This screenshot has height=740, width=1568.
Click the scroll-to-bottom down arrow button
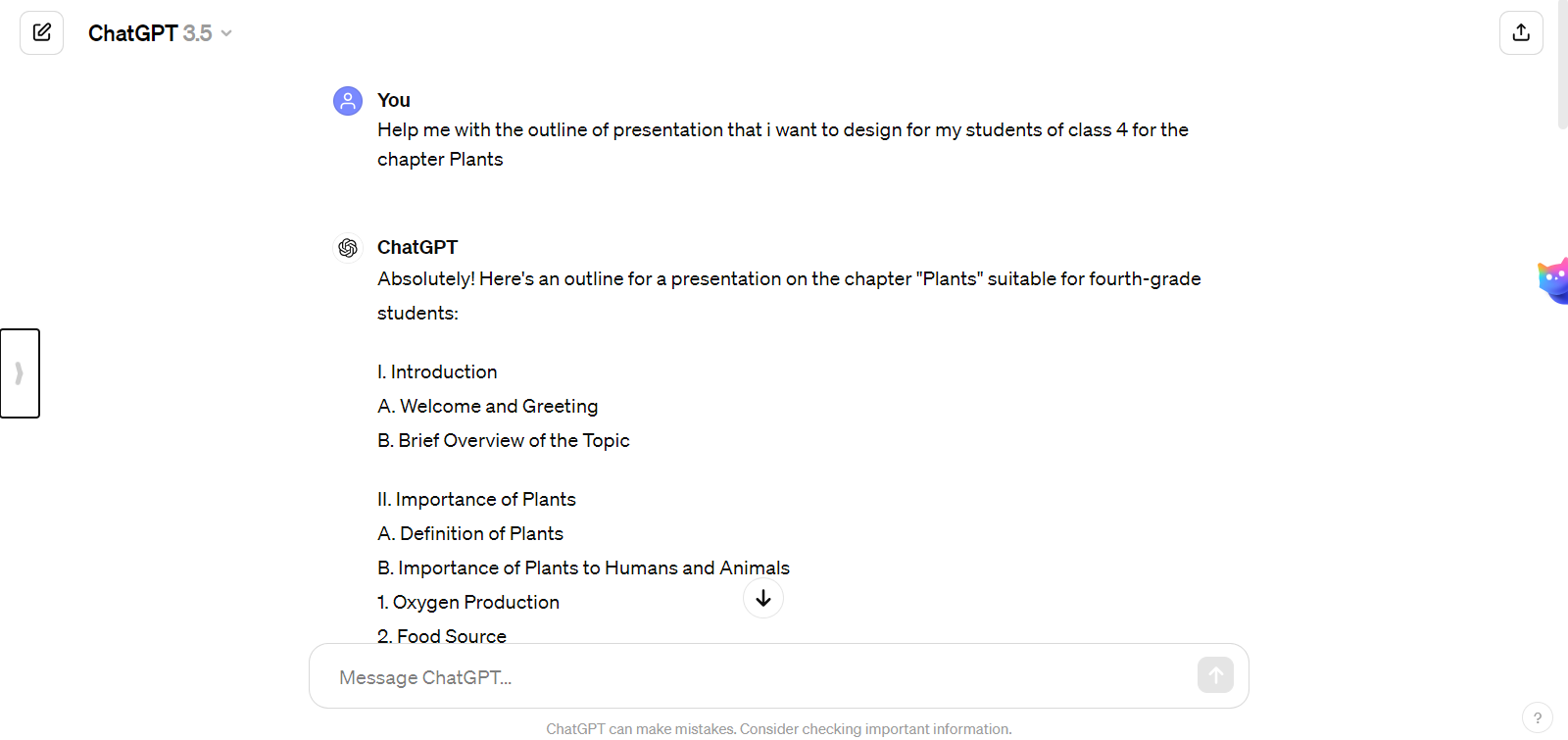(x=762, y=598)
